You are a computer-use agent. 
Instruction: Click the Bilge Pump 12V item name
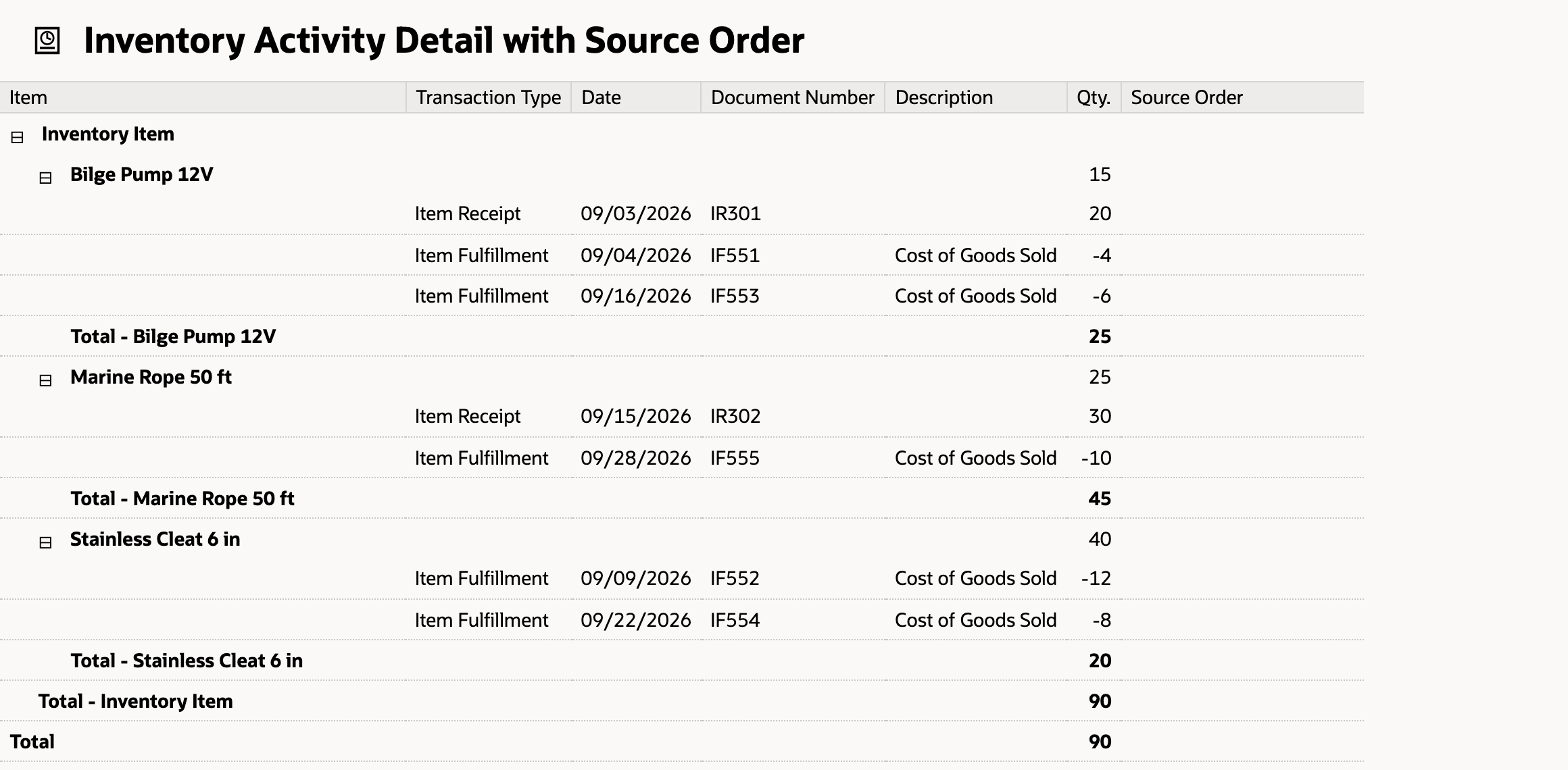click(x=142, y=174)
